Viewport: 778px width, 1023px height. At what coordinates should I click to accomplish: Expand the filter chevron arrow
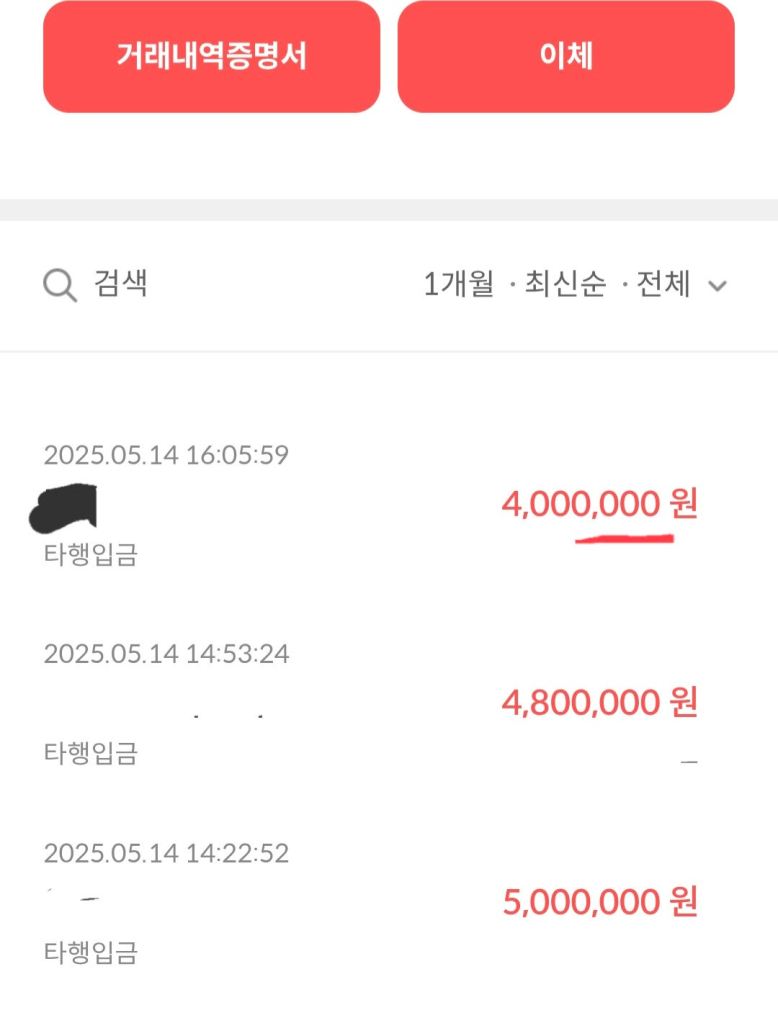(717, 286)
